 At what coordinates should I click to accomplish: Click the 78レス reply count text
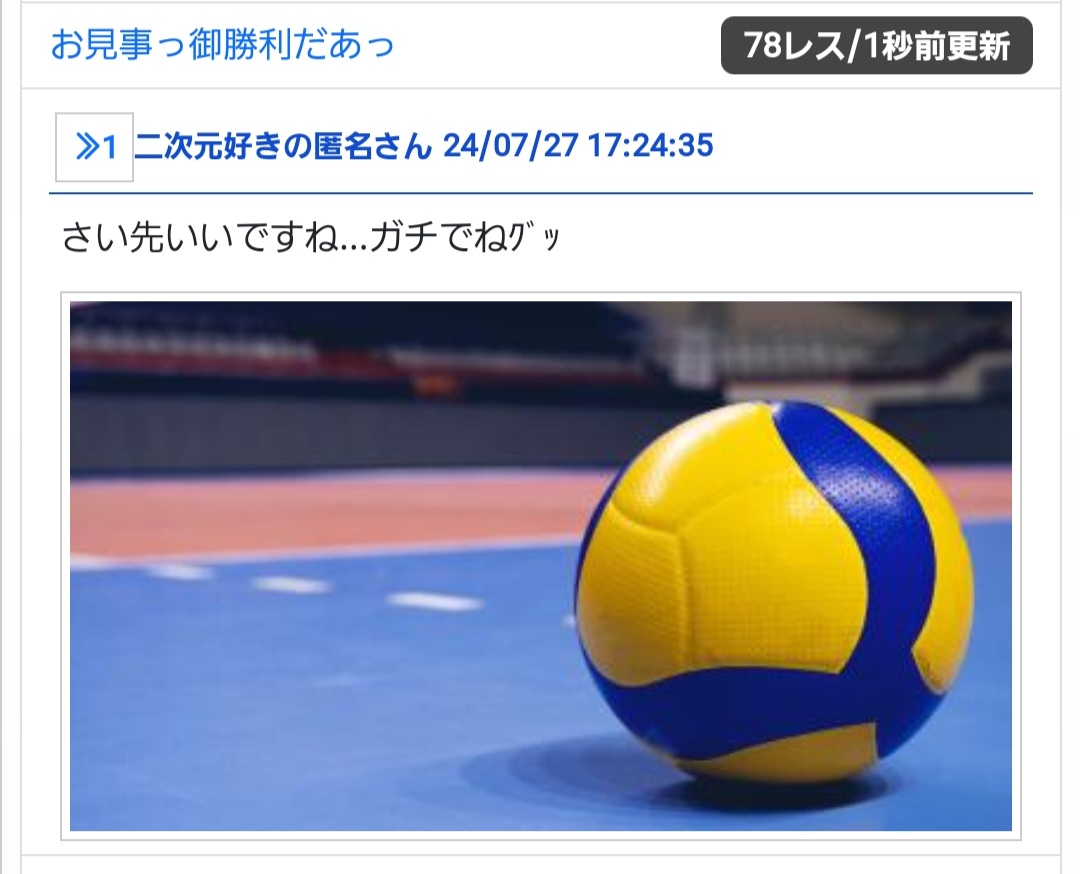point(793,45)
